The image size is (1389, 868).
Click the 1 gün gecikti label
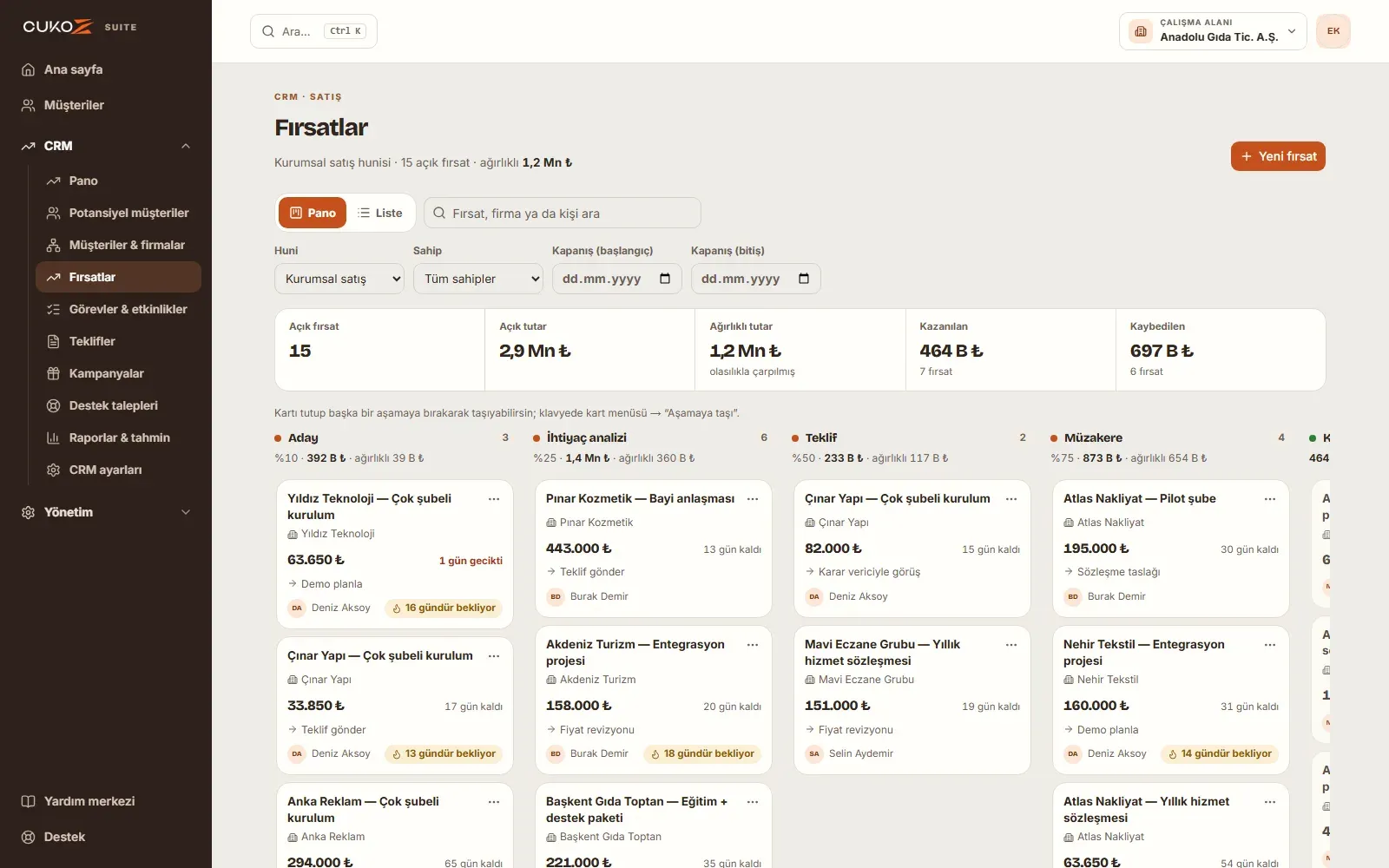pos(471,561)
